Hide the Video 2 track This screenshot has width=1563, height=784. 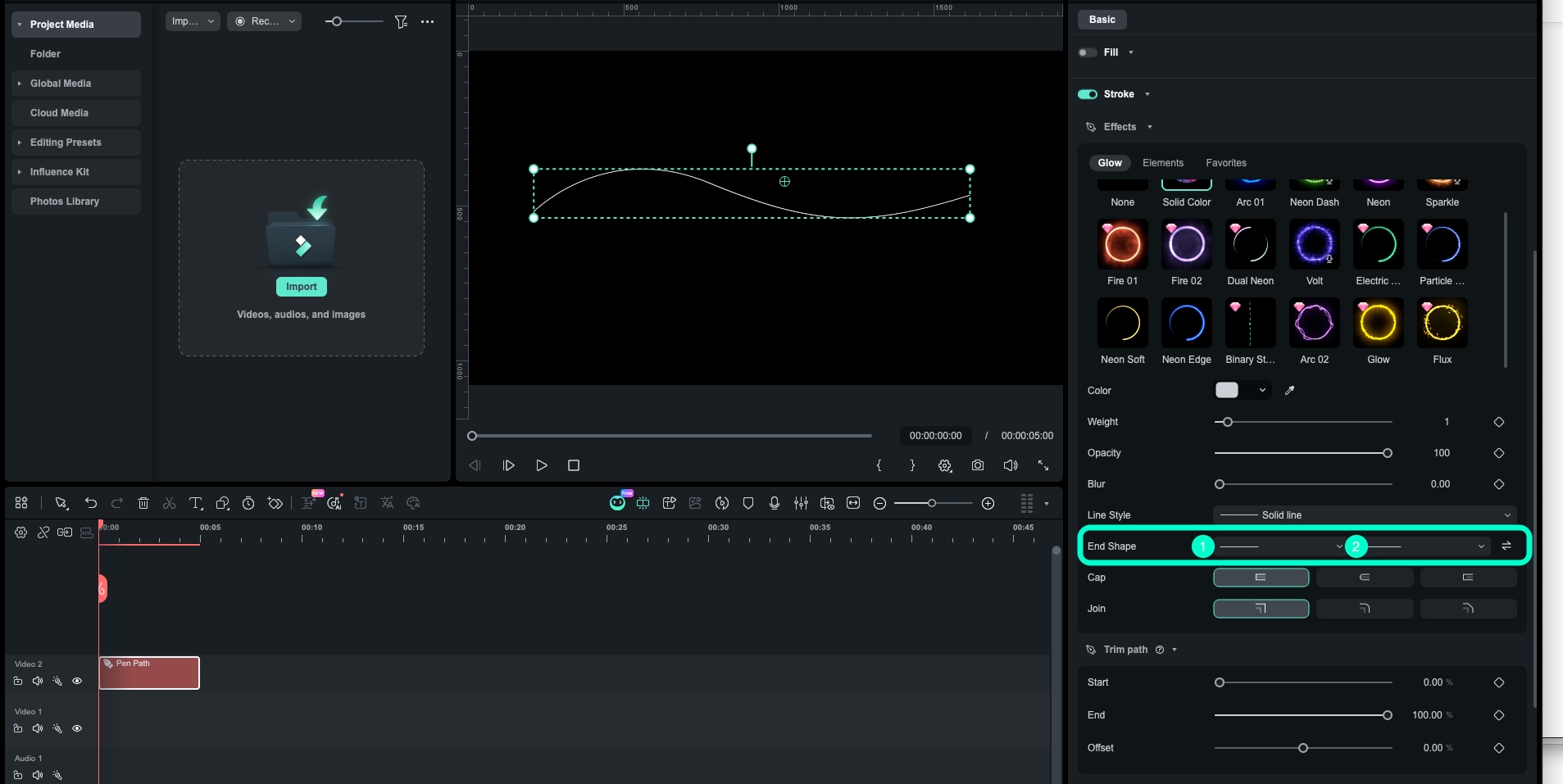[x=77, y=681]
